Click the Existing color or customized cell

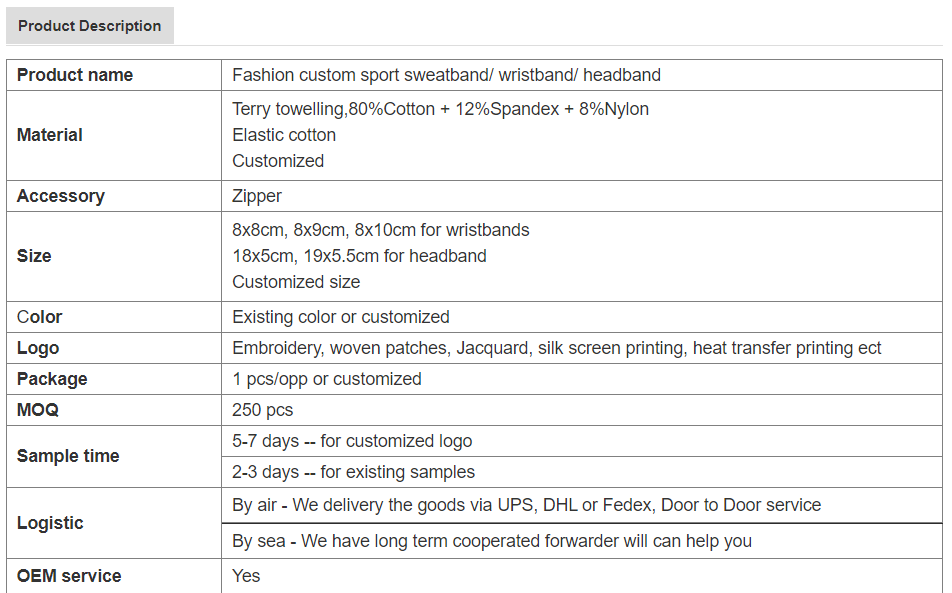(x=582, y=317)
